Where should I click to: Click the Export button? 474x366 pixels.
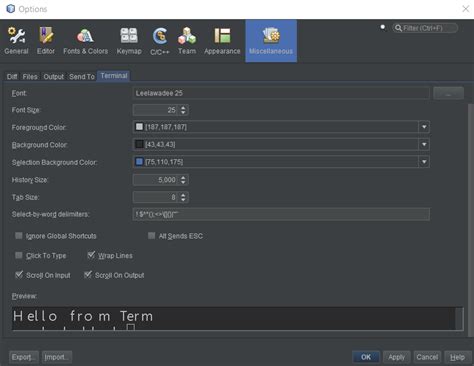coord(24,357)
